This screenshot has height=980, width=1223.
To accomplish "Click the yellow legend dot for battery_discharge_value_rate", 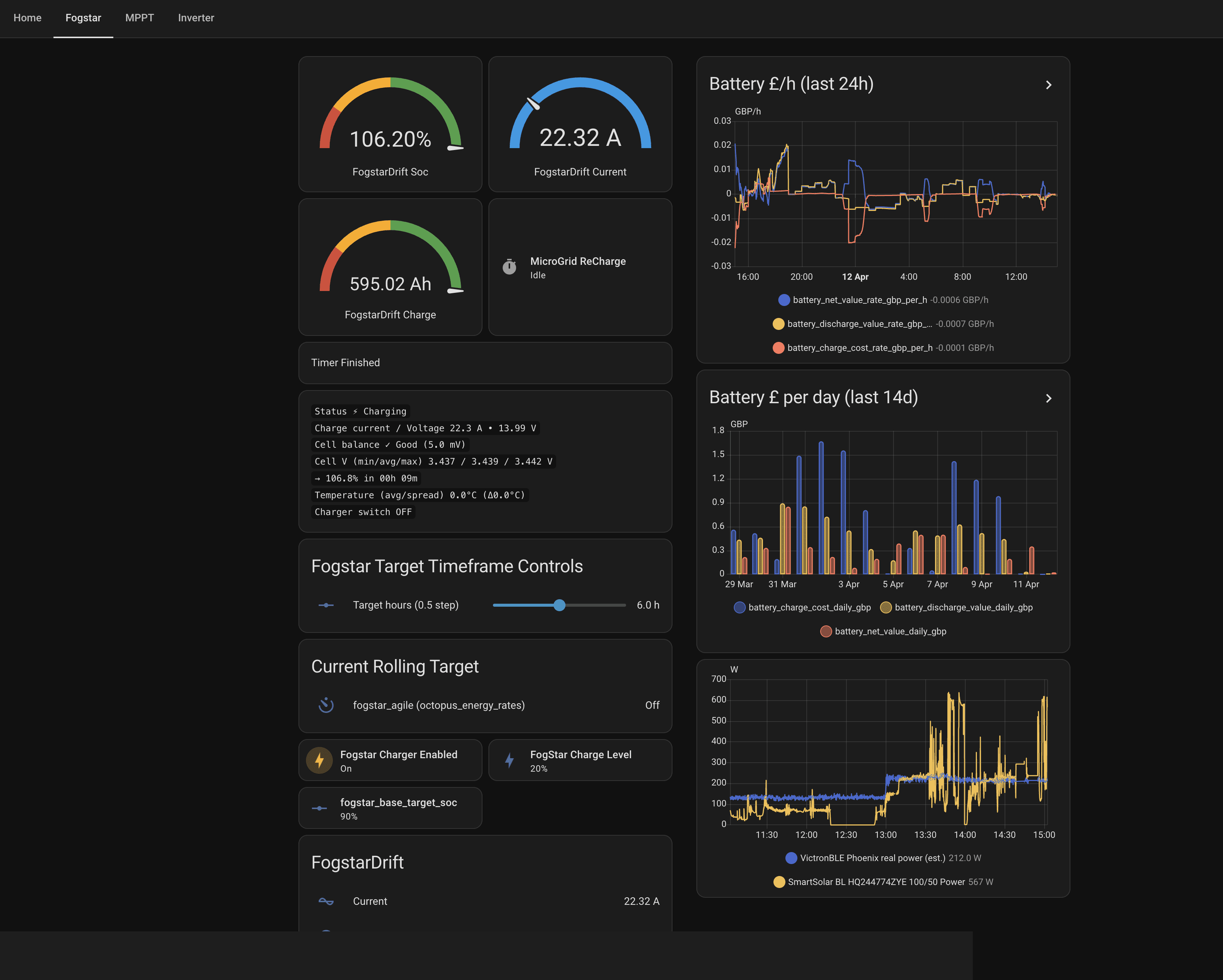I will pos(778,324).
